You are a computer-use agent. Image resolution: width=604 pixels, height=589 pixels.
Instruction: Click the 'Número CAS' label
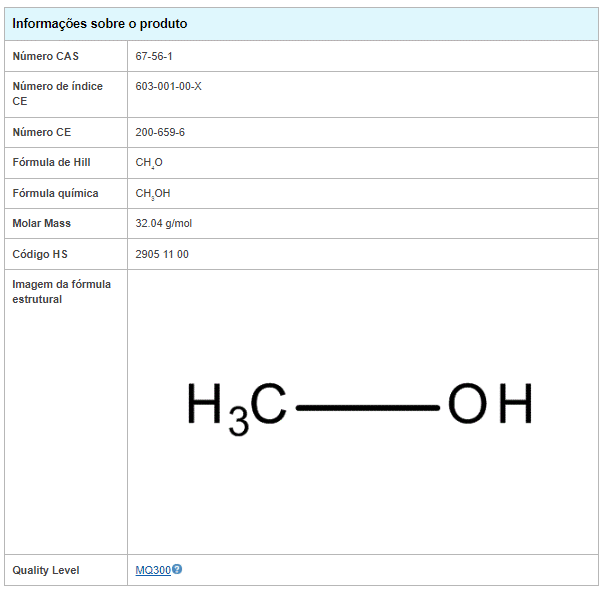(x=45, y=56)
